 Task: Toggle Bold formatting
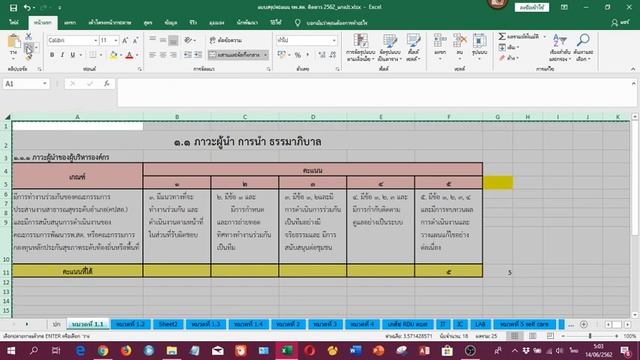point(52,55)
